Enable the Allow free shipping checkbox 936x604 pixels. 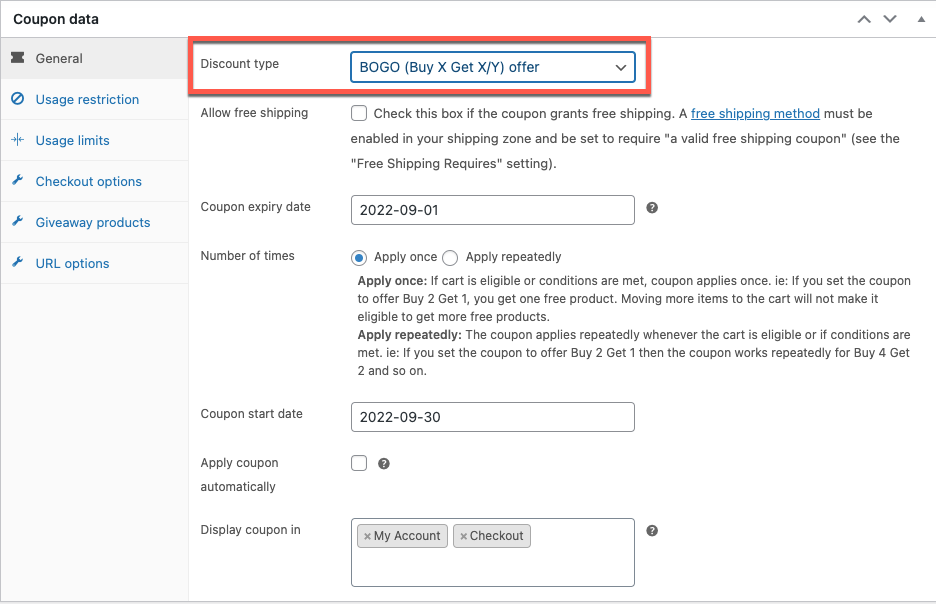pyautogui.click(x=359, y=113)
